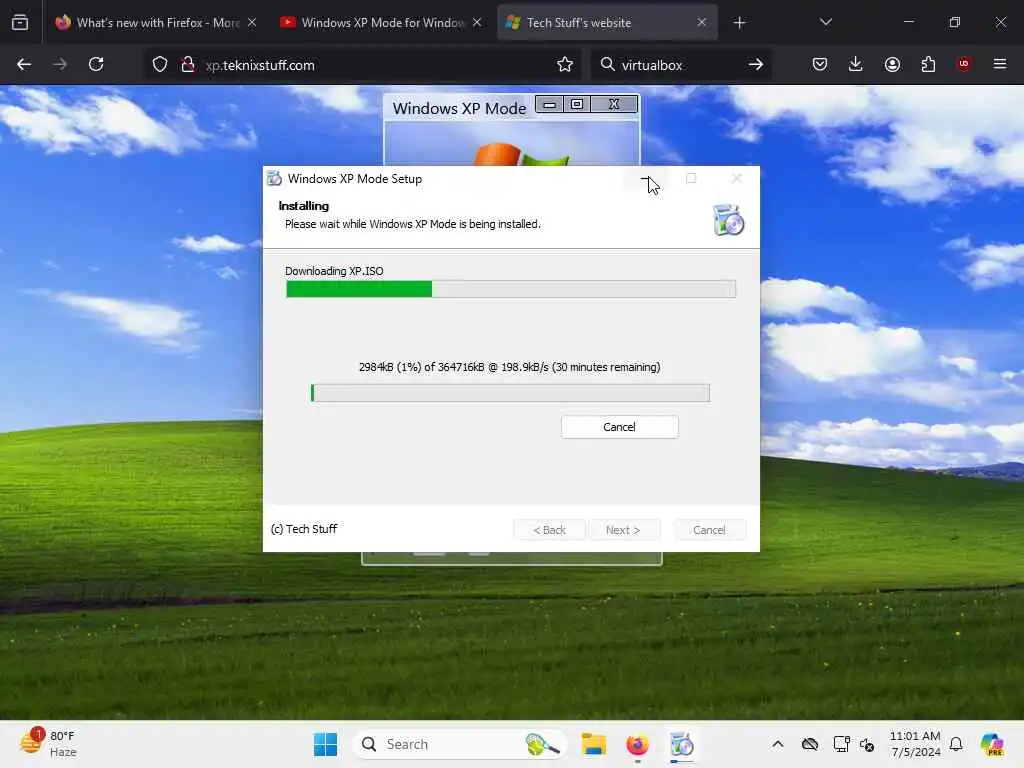
Task: Open the uBlock Origin extension icon
Action: pos(964,64)
